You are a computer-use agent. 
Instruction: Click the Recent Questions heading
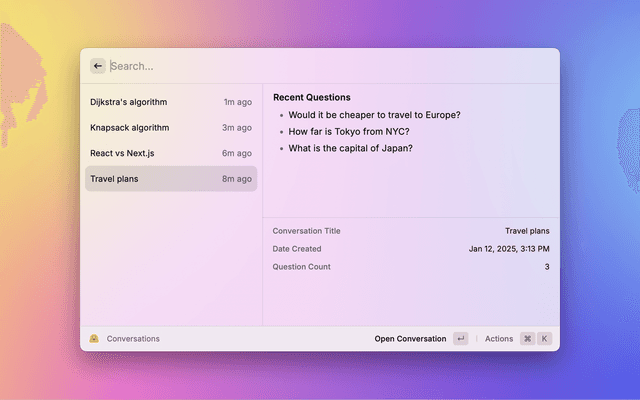[x=311, y=98]
